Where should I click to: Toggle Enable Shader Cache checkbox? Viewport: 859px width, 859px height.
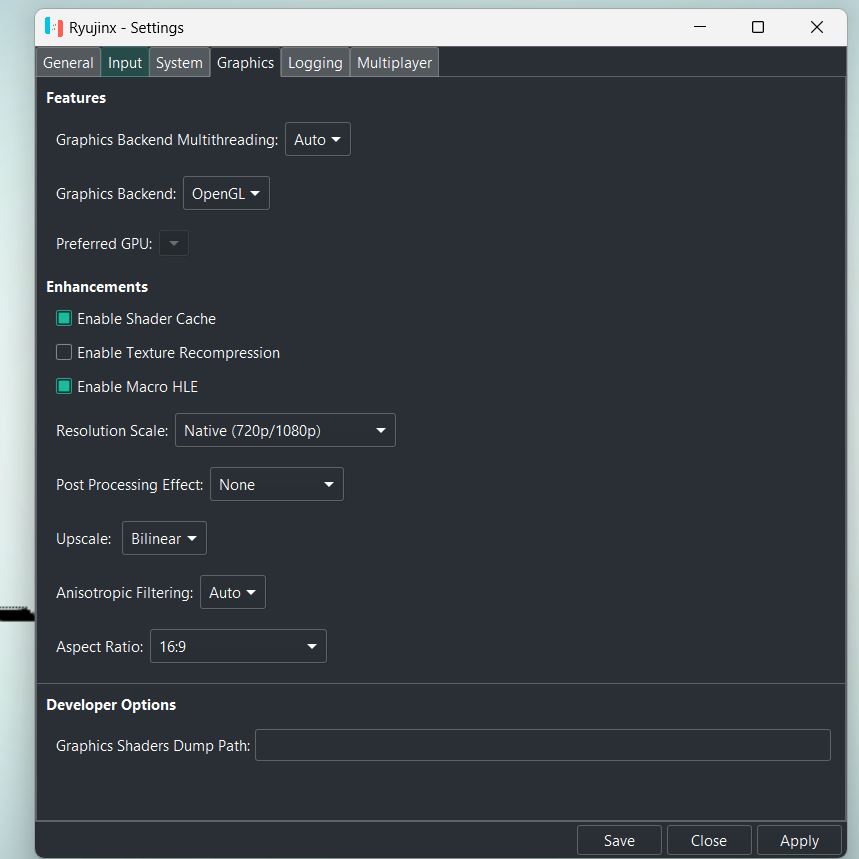[64, 319]
